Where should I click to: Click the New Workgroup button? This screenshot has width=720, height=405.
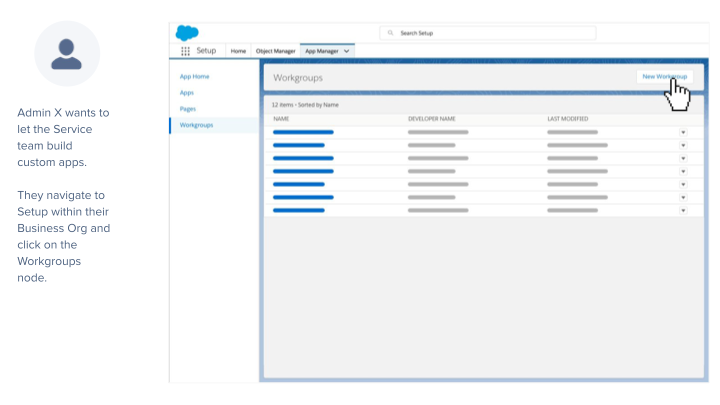663,77
